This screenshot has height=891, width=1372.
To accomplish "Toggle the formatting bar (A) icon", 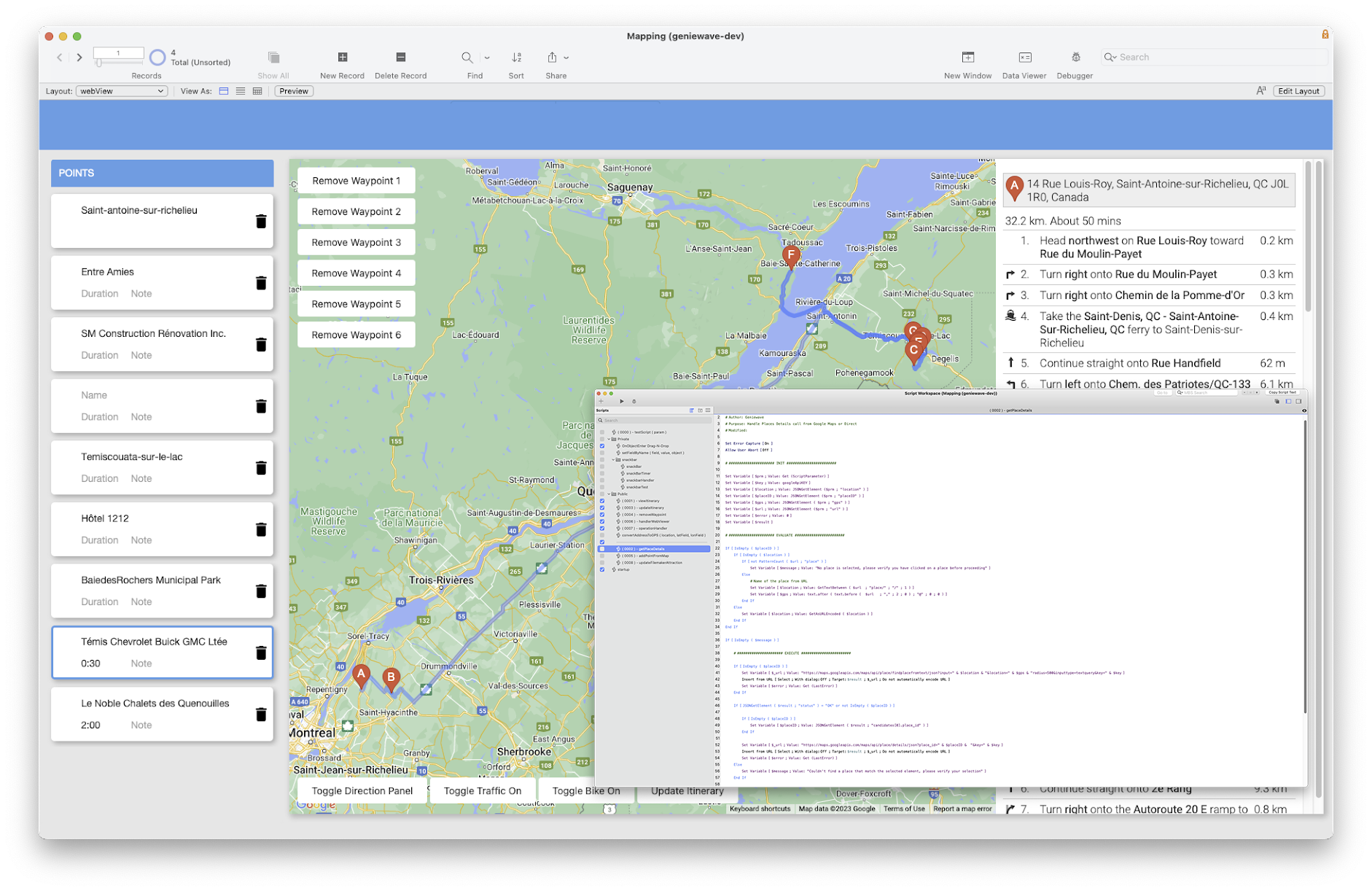I will coord(1260,90).
